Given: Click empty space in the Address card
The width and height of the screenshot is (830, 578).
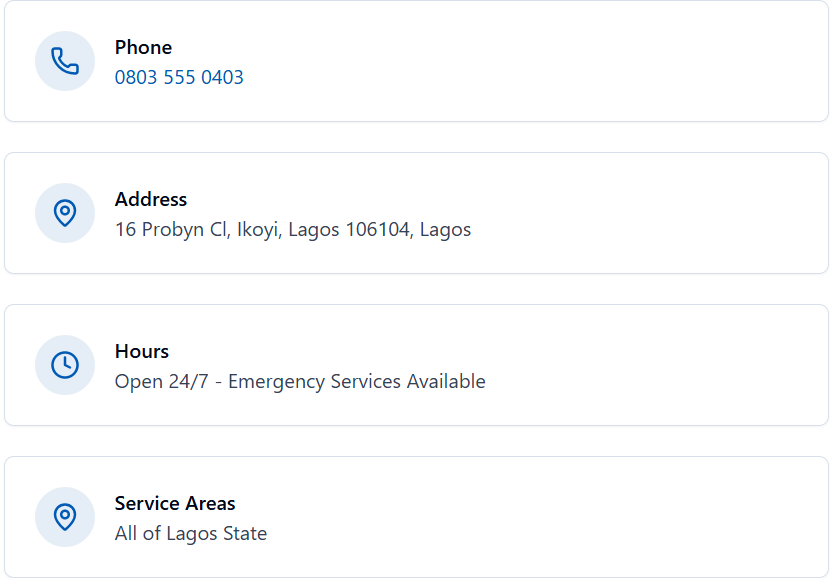Looking at the screenshot, I should pyautogui.click(x=635, y=213).
